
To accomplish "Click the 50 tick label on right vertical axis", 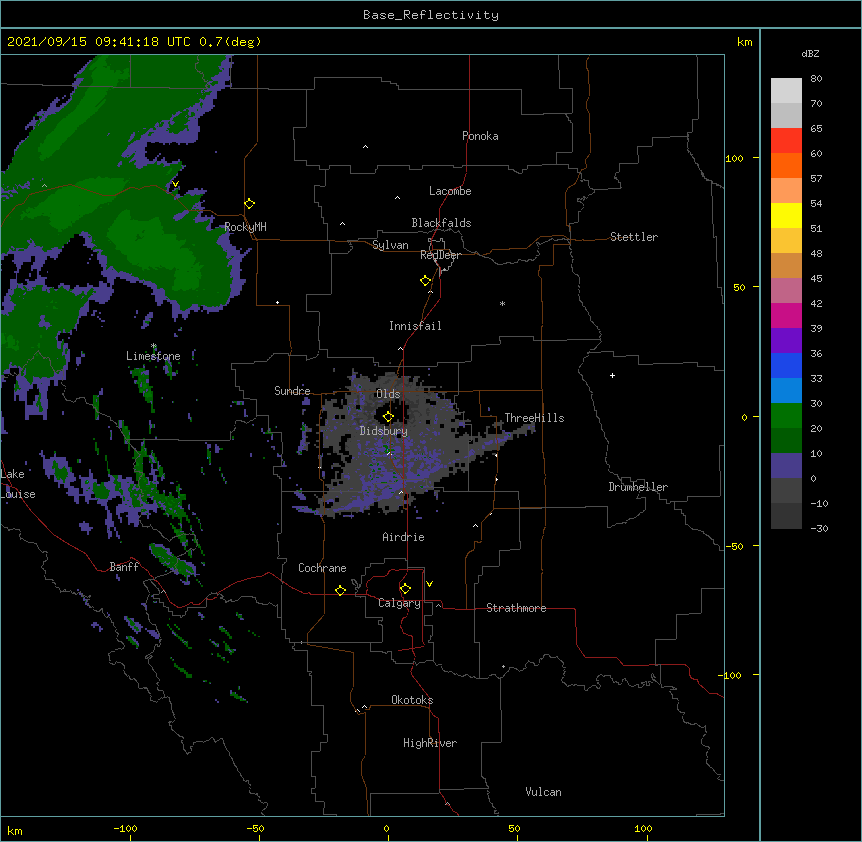I will (739, 287).
